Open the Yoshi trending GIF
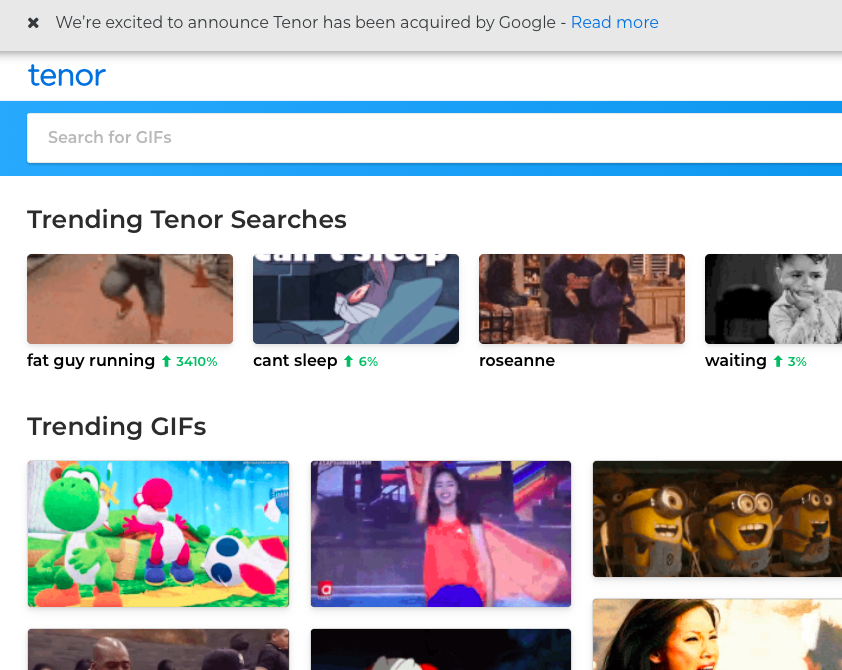This screenshot has width=842, height=670. [158, 534]
